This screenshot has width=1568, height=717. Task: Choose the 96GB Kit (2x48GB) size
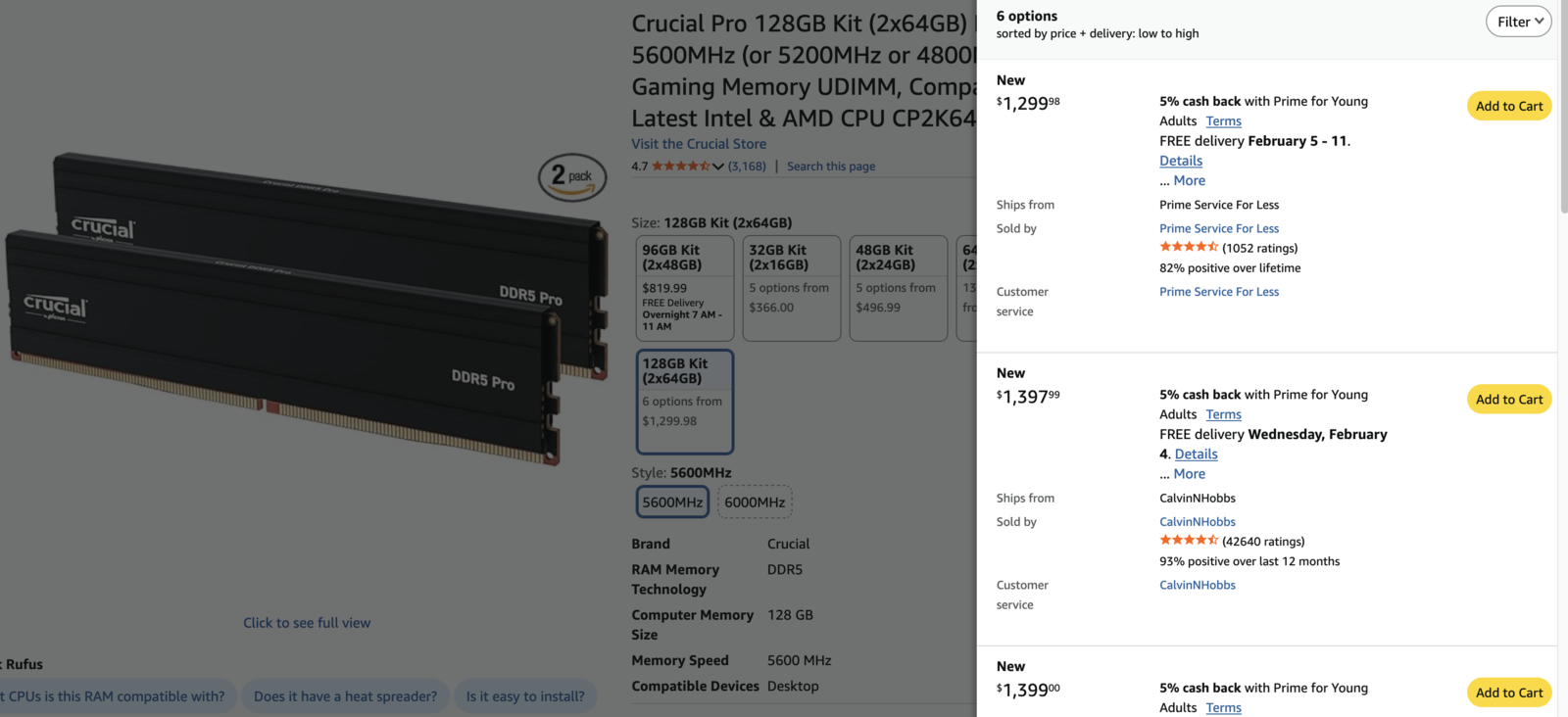pos(685,288)
